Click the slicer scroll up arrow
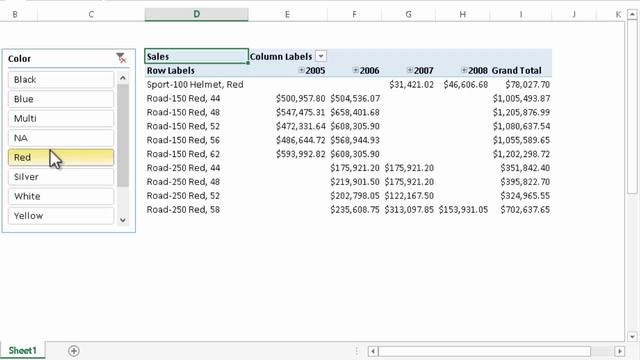This screenshot has width=640, height=360. point(123,78)
